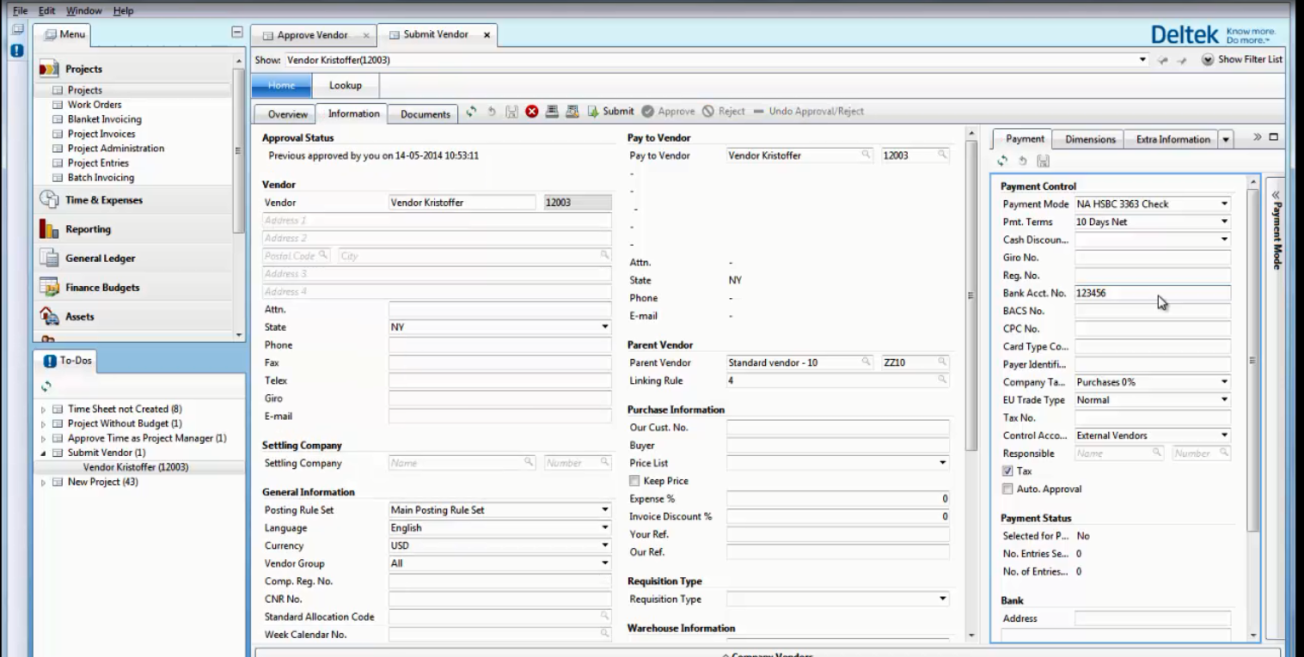The width and height of the screenshot is (1304, 657).
Task: Open the General Ledger menu section
Action: click(100, 258)
